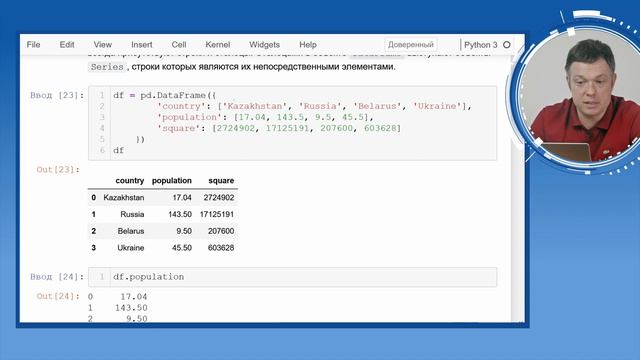Click the 17.04 value in the table

point(182,198)
